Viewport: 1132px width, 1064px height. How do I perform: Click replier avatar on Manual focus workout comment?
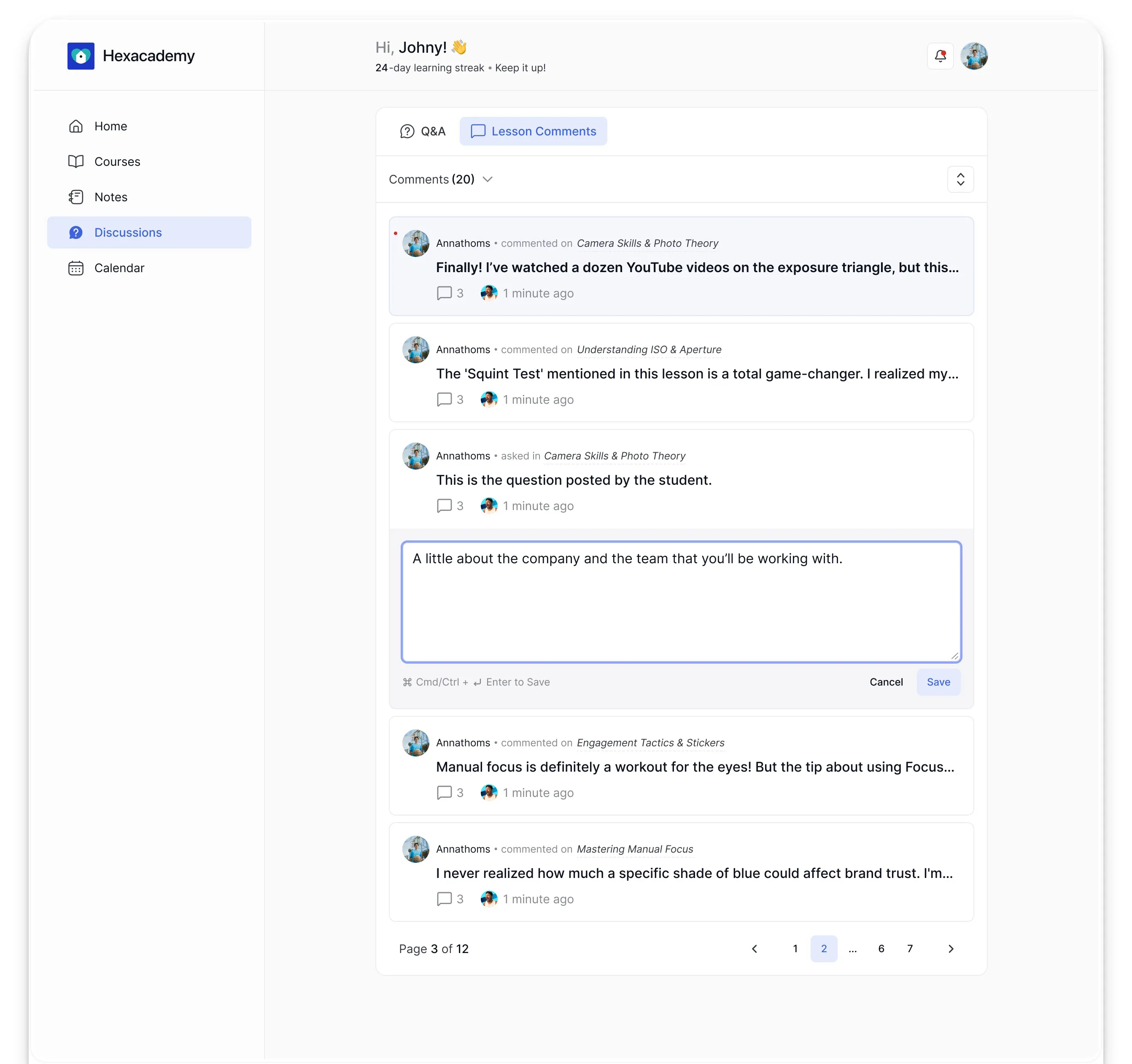(488, 792)
